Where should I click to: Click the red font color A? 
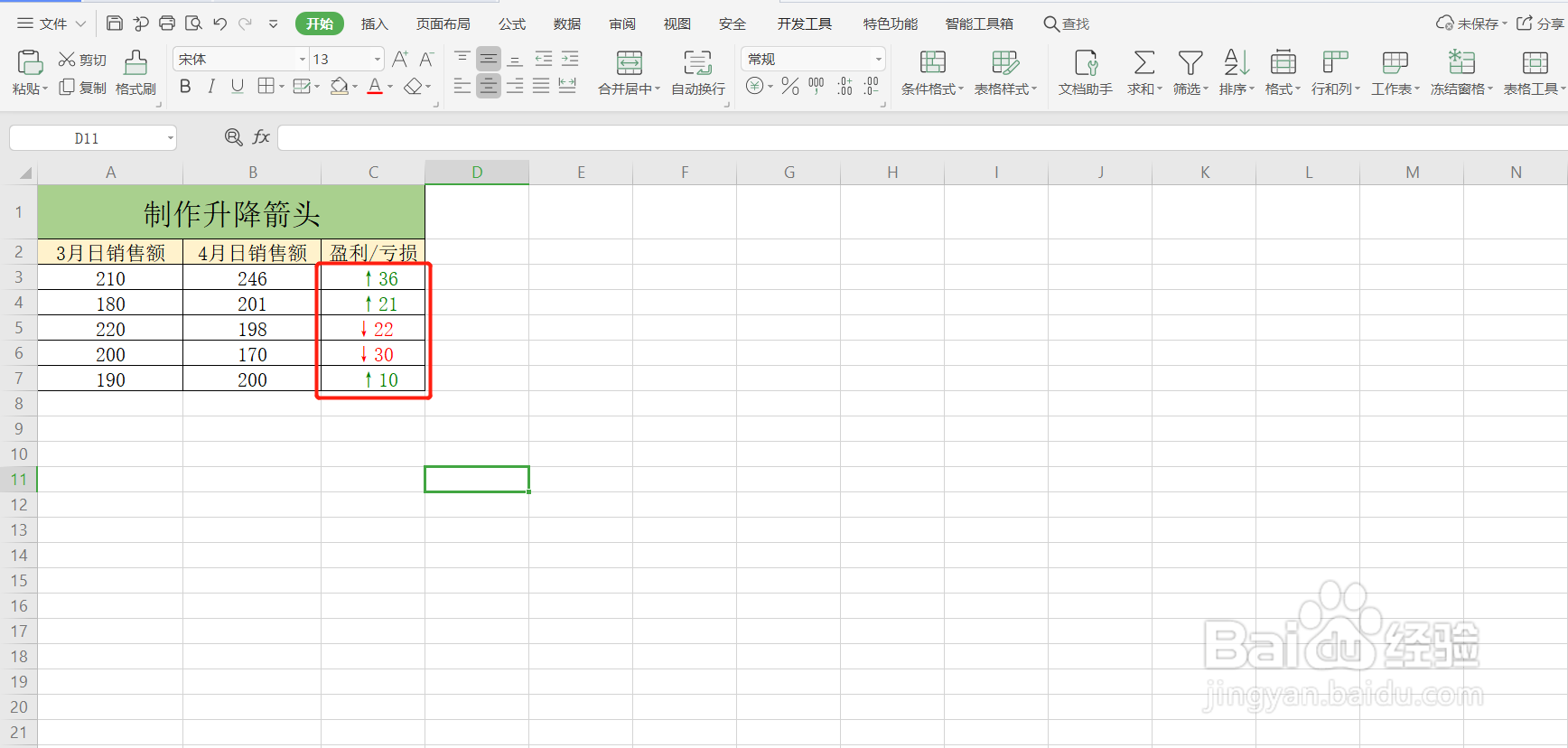click(x=376, y=87)
